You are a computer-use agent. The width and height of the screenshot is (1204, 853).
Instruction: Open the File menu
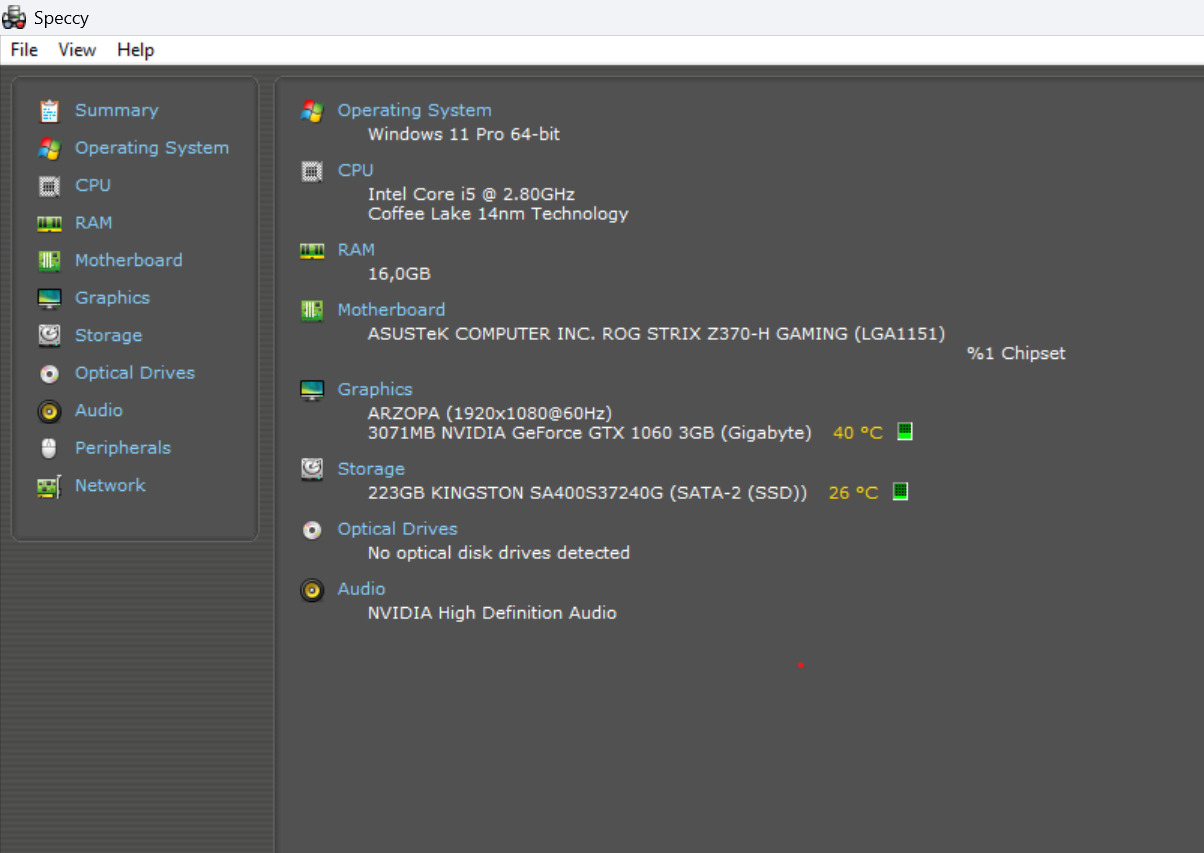coord(24,50)
